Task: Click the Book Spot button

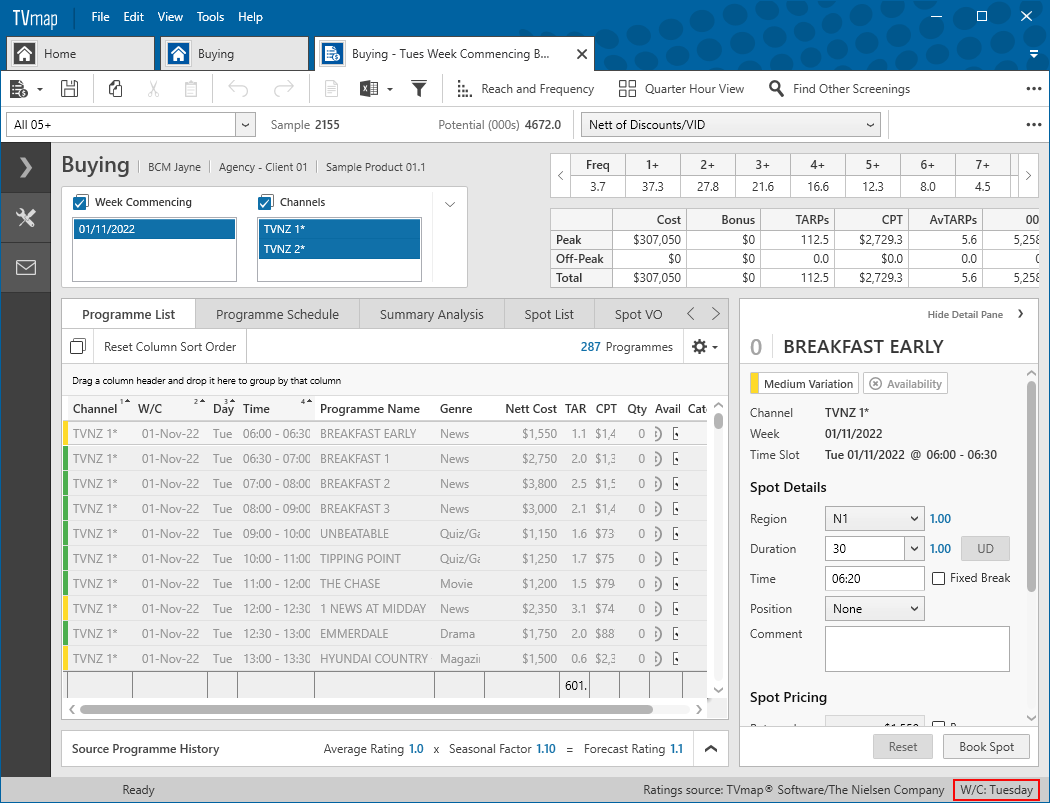Action: [x=986, y=747]
